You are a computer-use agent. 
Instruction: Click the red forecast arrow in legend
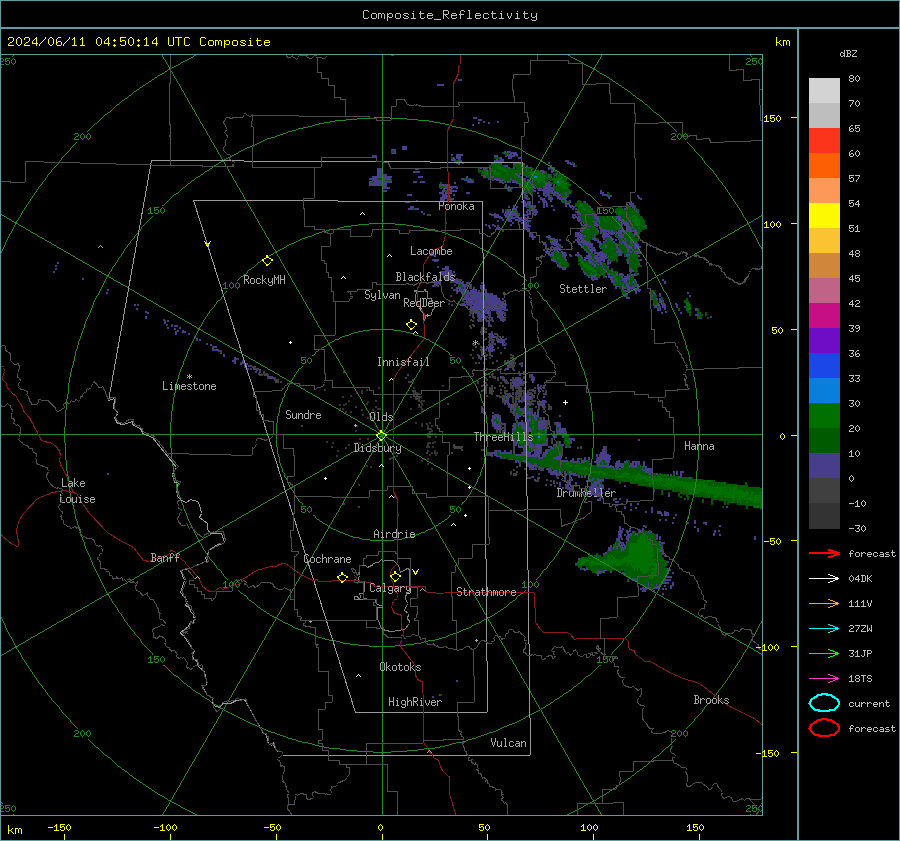click(824, 553)
